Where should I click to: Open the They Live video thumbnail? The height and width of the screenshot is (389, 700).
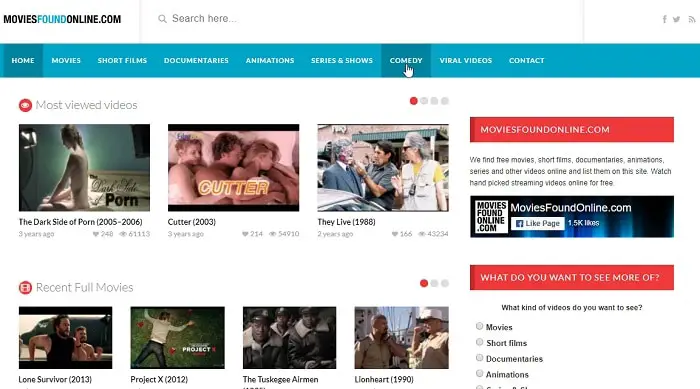[383, 167]
